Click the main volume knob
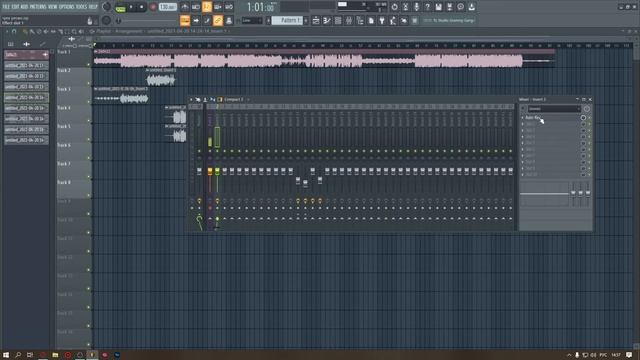This screenshot has width=640, height=360. (x=107, y=7)
